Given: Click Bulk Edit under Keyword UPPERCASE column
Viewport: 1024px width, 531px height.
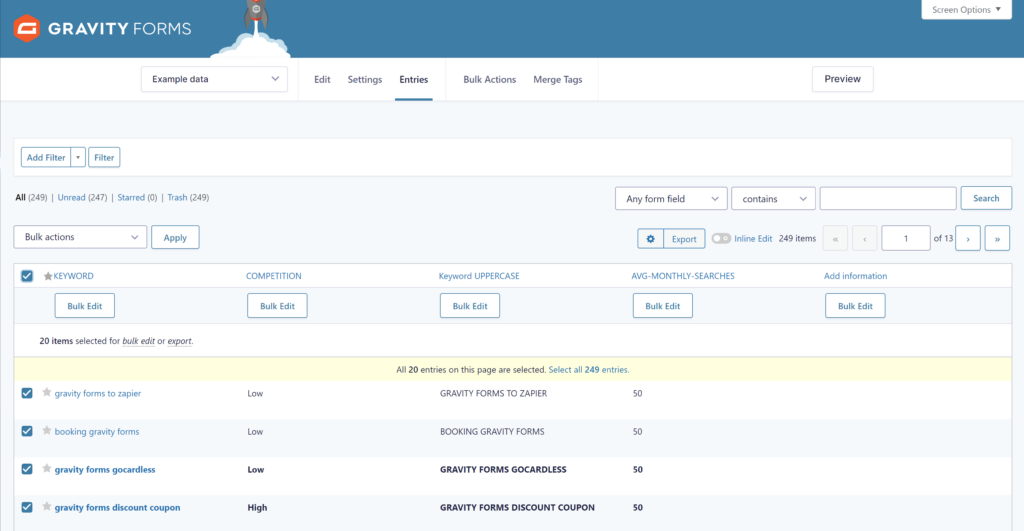Looking at the screenshot, I should [470, 306].
